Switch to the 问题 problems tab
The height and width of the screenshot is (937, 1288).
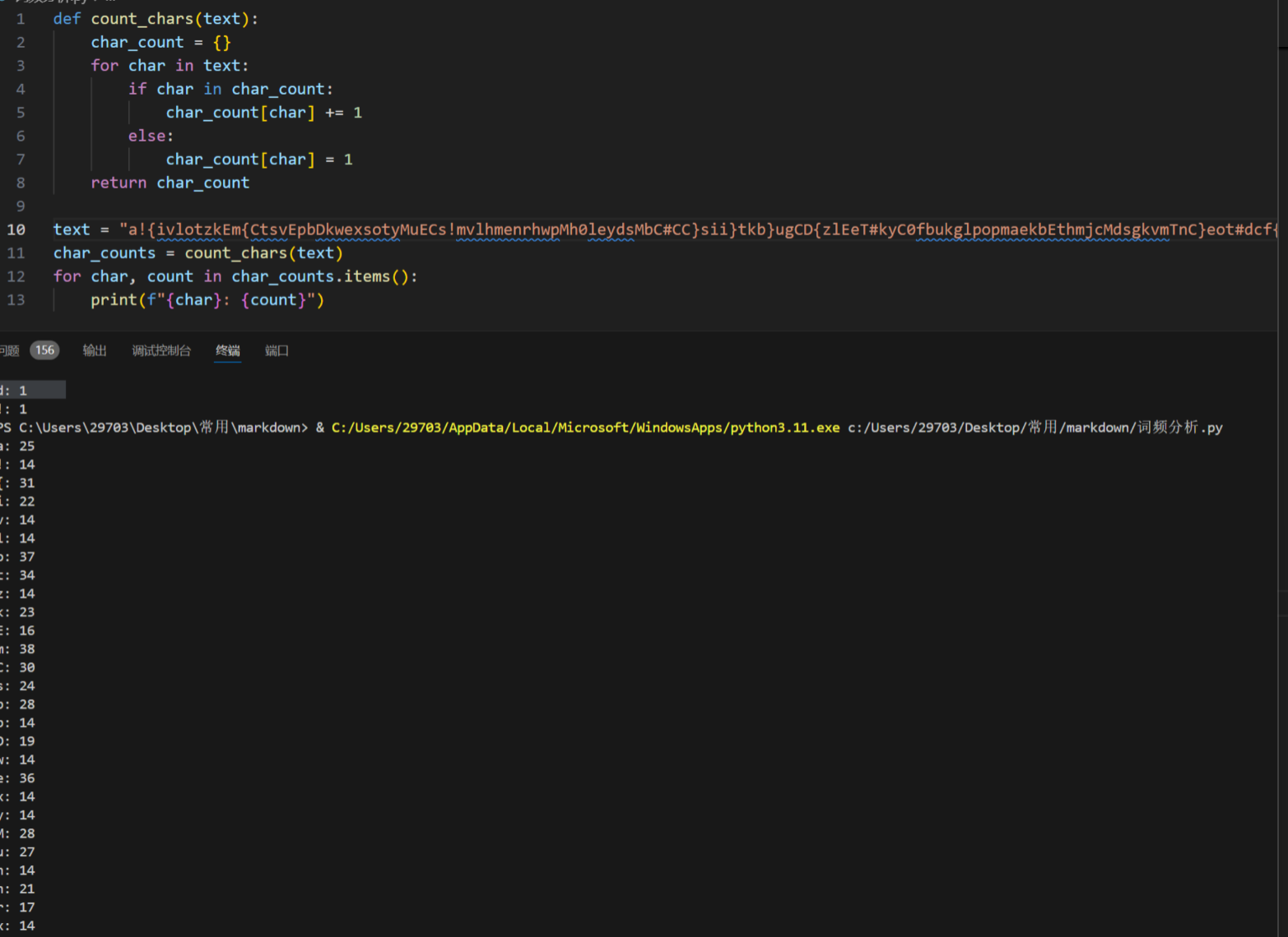pyautogui.click(x=10, y=350)
